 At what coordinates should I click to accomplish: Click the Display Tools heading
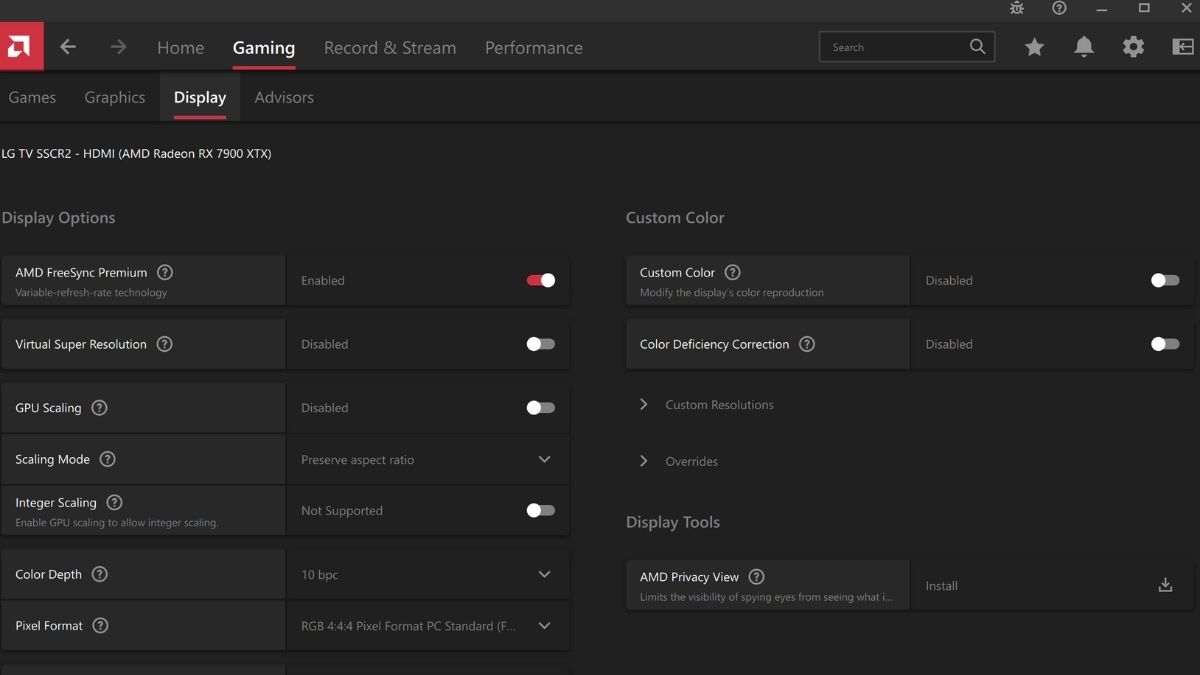pyautogui.click(x=673, y=522)
